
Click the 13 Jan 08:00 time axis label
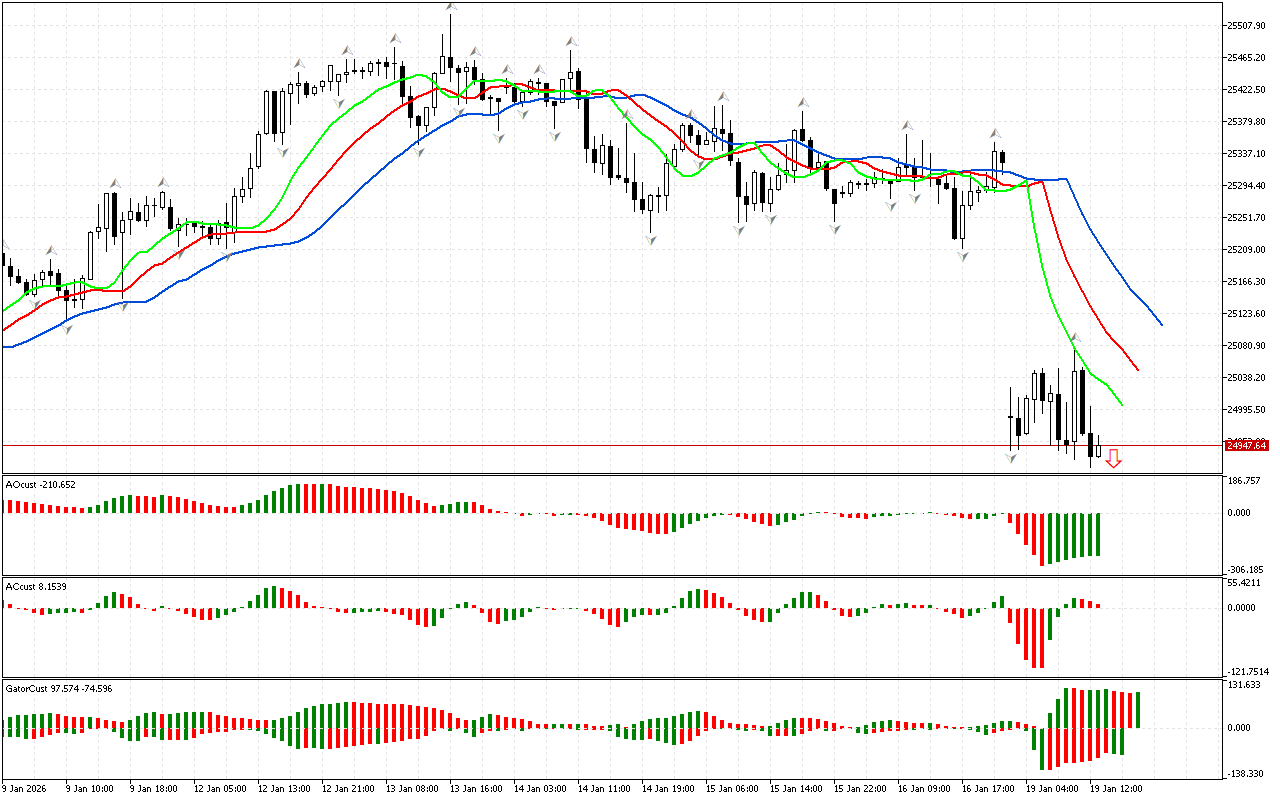(414, 789)
